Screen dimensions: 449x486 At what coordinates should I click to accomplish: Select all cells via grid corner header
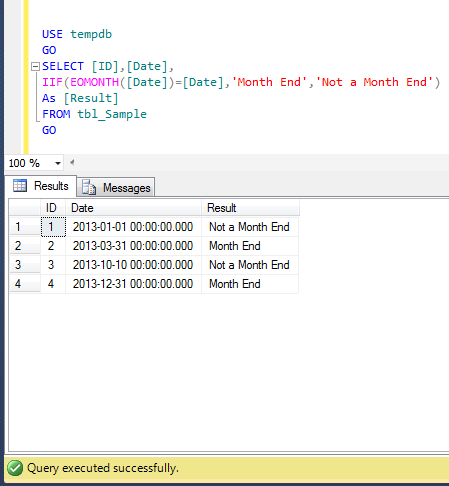25,208
